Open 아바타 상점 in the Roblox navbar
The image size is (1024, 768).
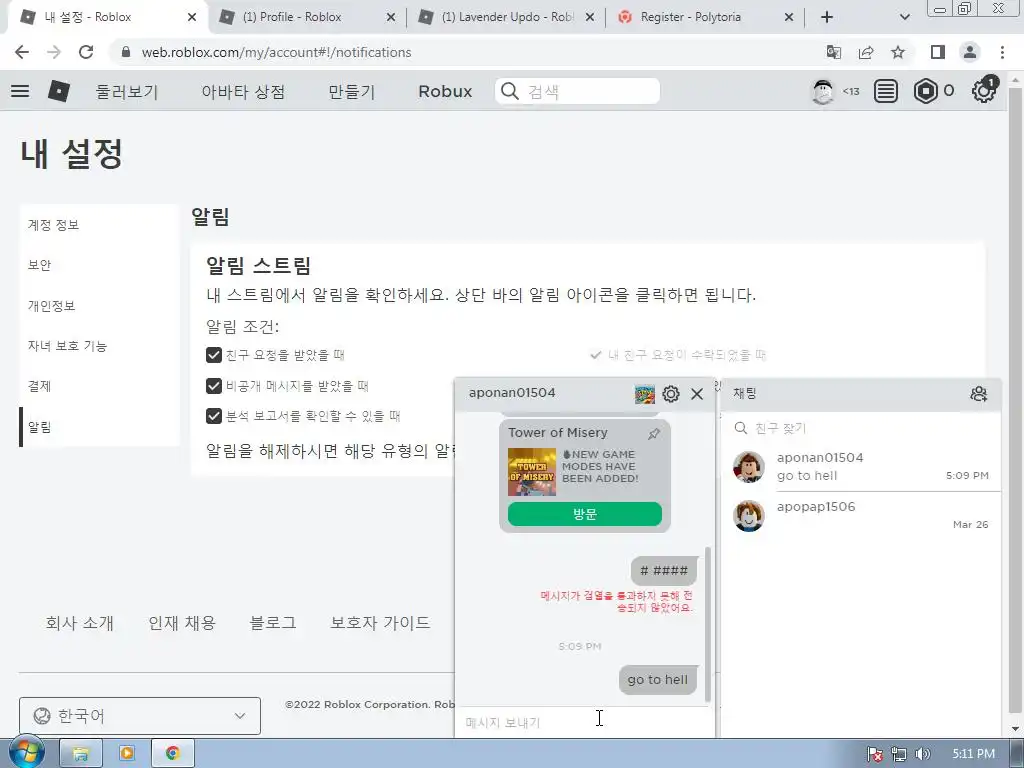pos(243,91)
